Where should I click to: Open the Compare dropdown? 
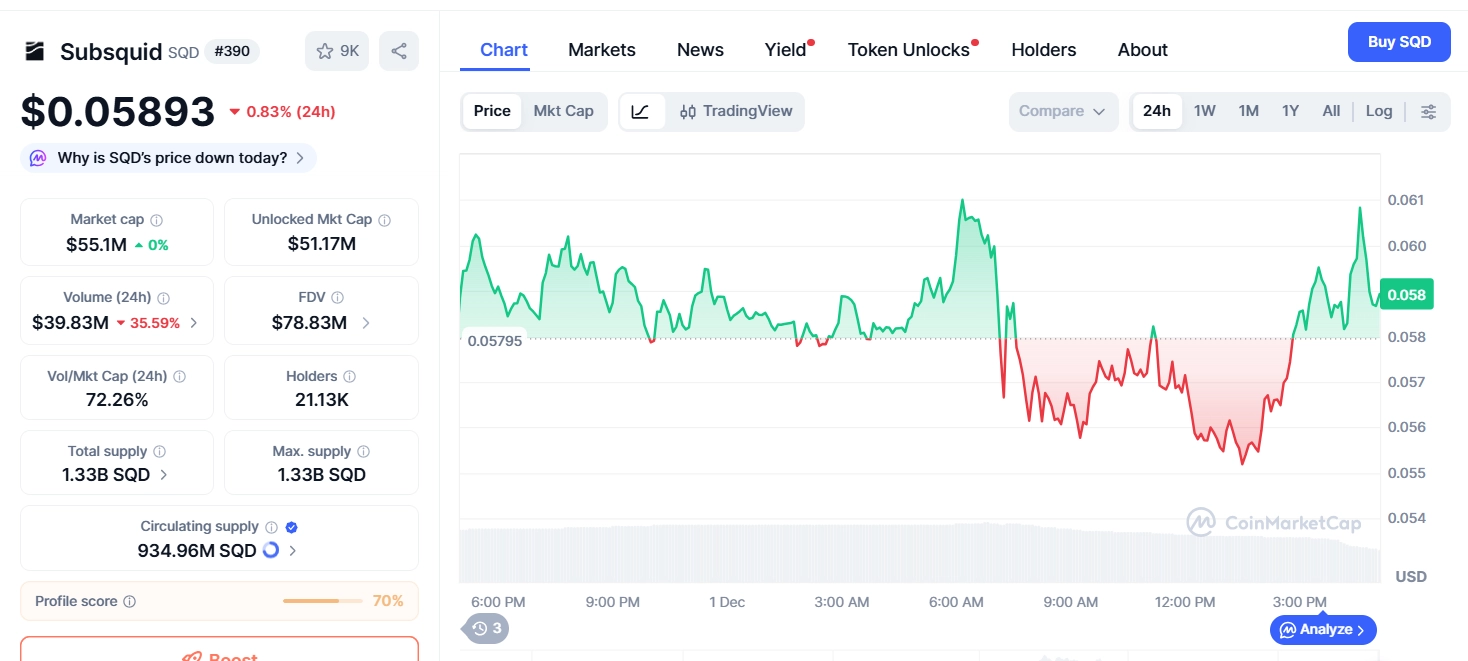coord(1062,111)
